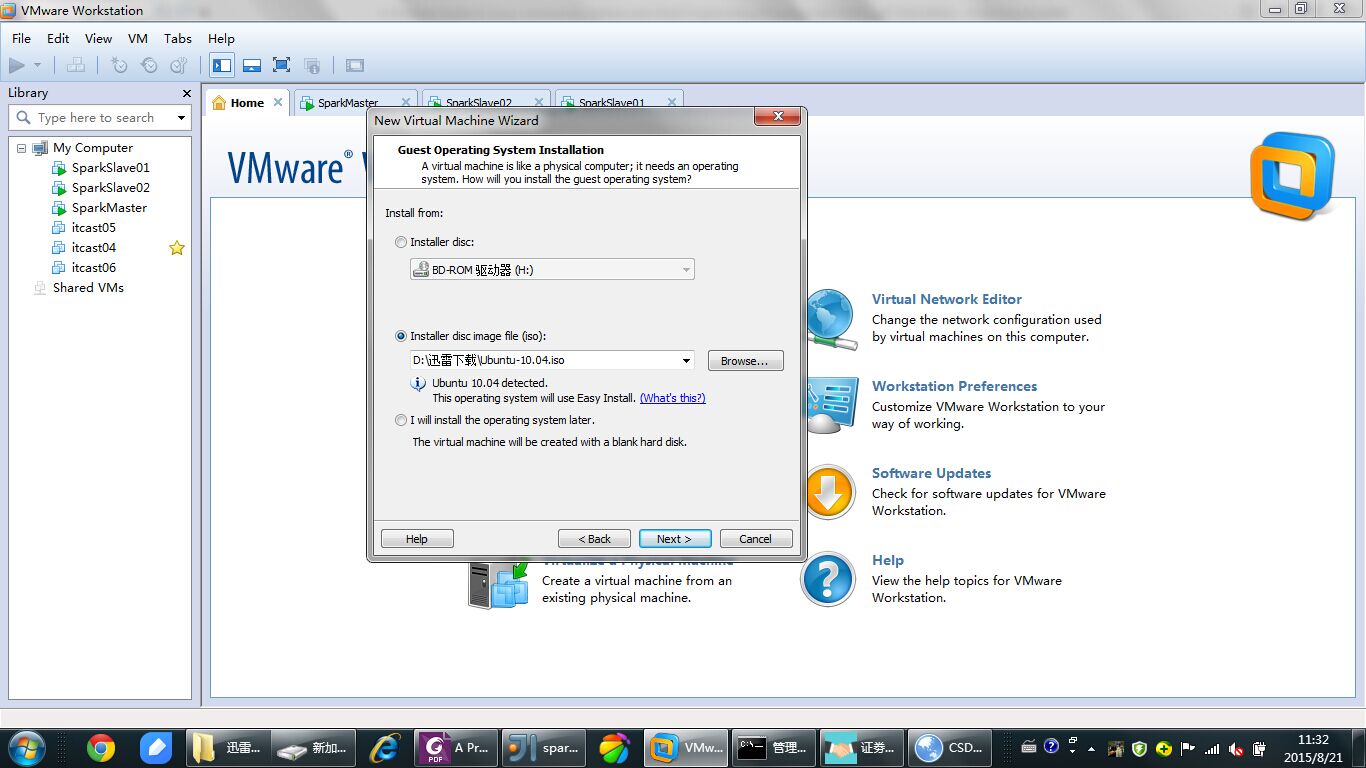
Task: Open Internet Explorer from the taskbar
Action: click(385, 747)
